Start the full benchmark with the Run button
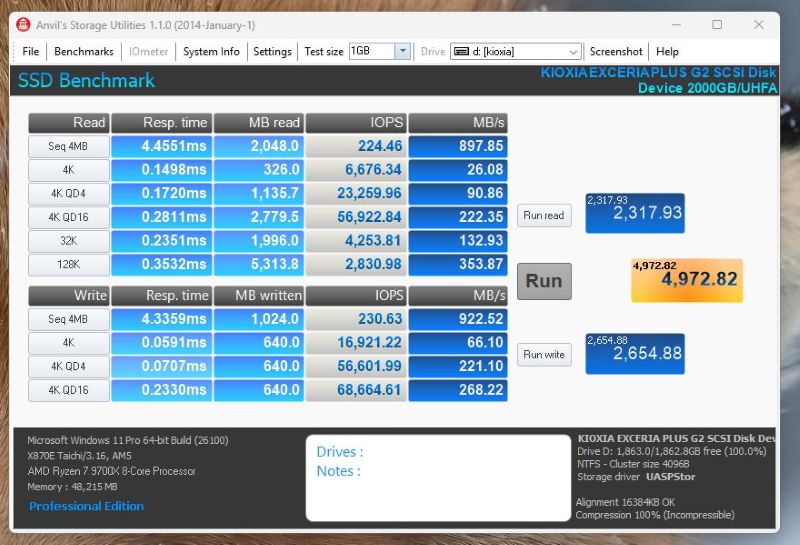800x545 pixels. 544,281
